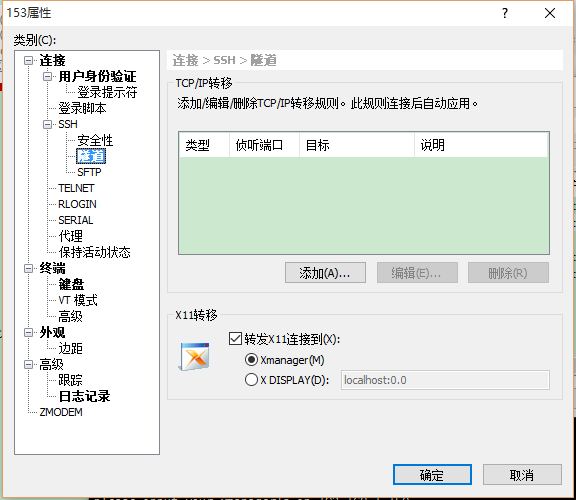Open SFTP settings in tree
Image resolution: width=576 pixels, height=500 pixels.
[x=89, y=172]
